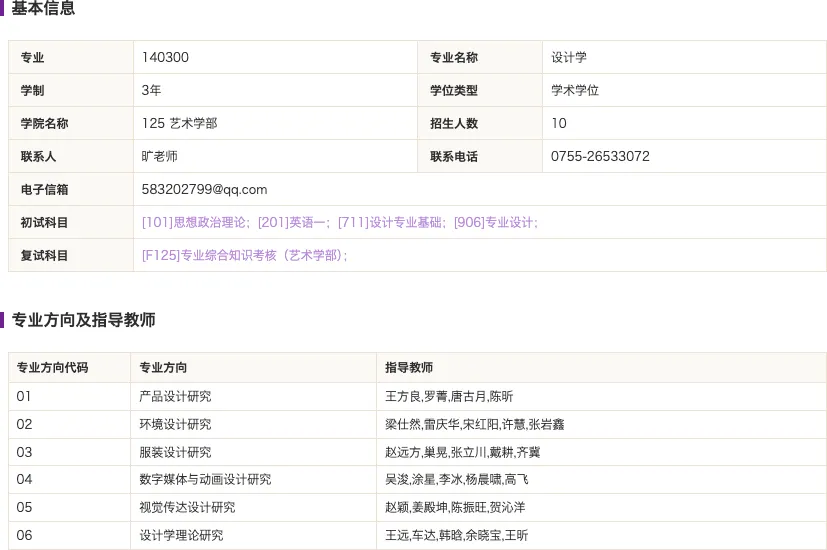Open the [201]英语一 subject link
The image size is (827, 550).
[294, 223]
